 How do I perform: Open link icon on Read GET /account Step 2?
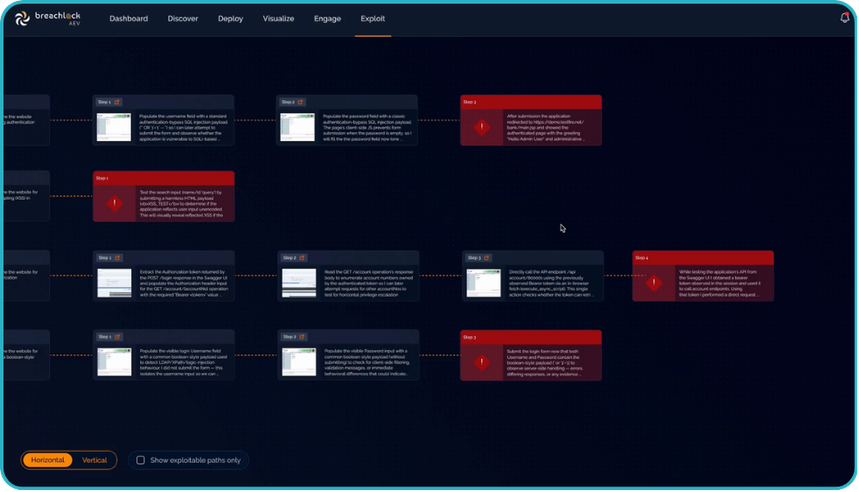(x=302, y=258)
